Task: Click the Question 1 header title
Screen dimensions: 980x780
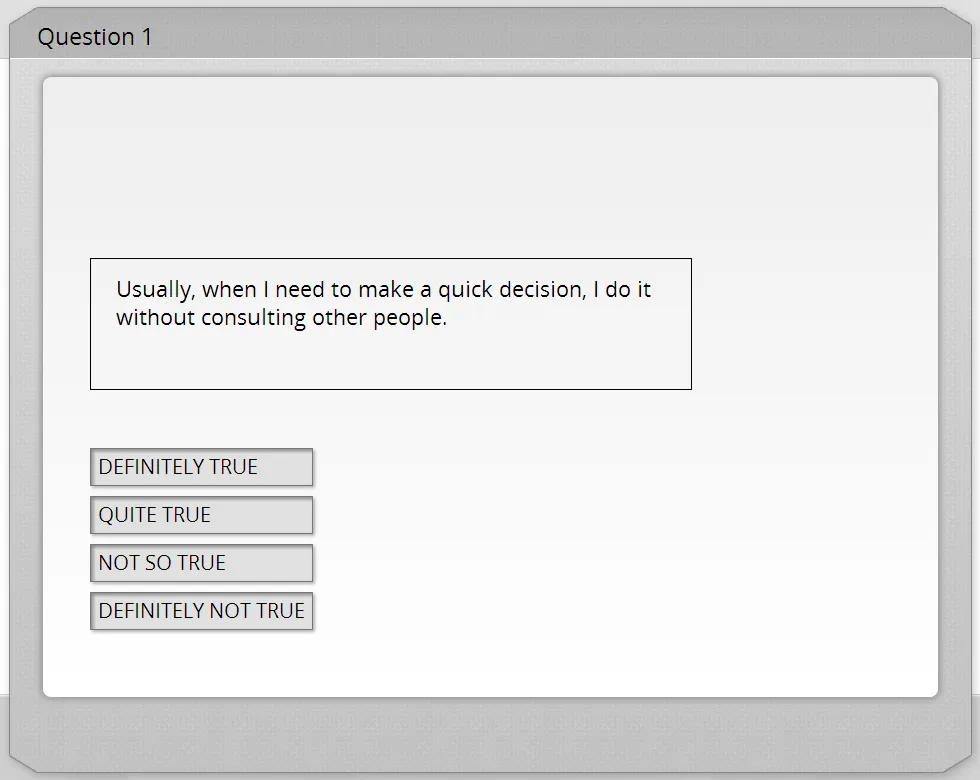Action: (95, 37)
